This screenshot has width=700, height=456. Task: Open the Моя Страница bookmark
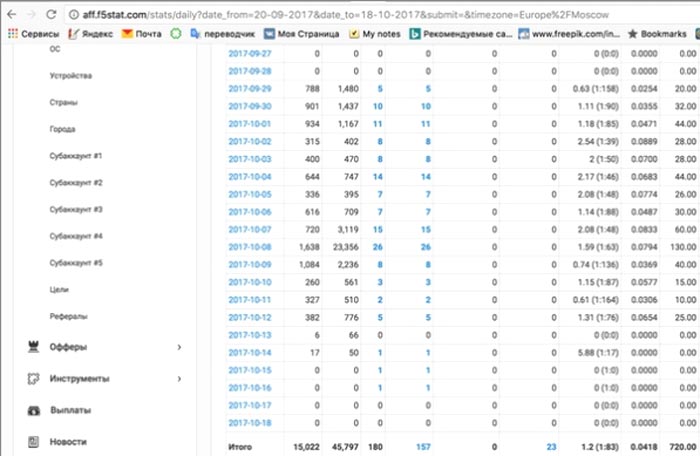(301, 34)
